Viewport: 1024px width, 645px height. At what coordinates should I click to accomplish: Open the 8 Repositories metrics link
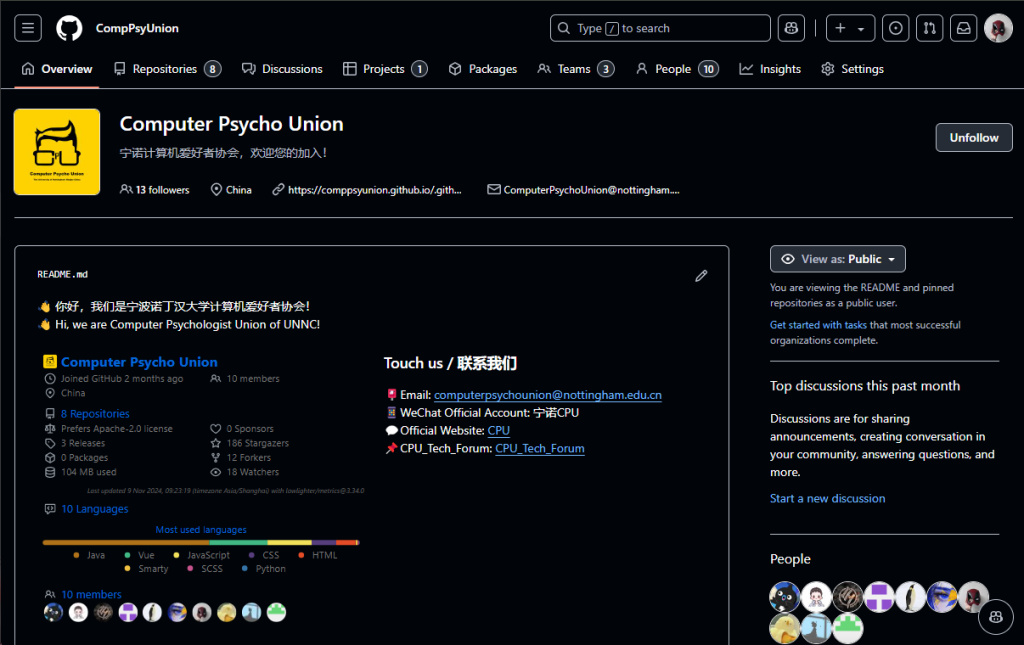(x=95, y=413)
